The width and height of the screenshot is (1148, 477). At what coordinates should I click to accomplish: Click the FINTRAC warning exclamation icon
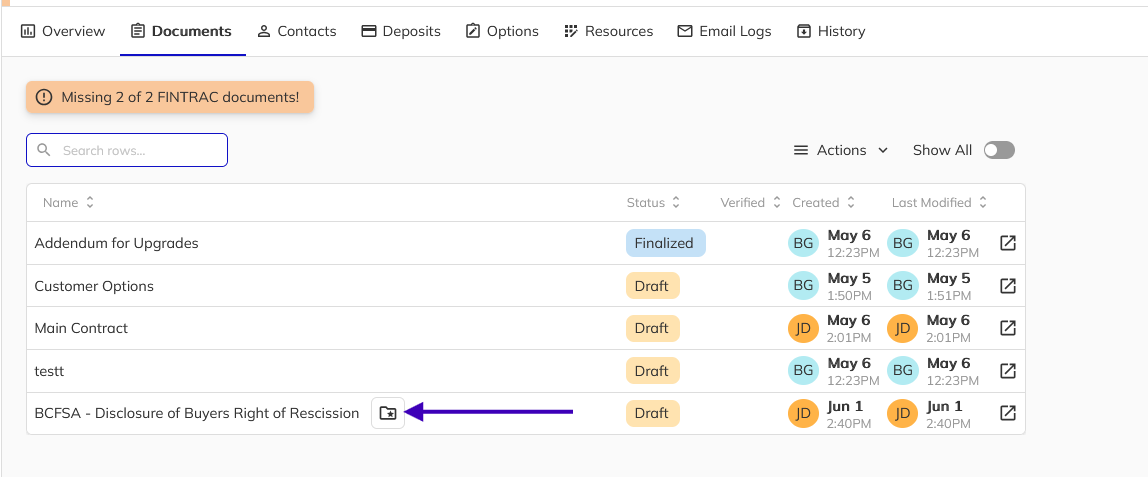click(x=44, y=97)
